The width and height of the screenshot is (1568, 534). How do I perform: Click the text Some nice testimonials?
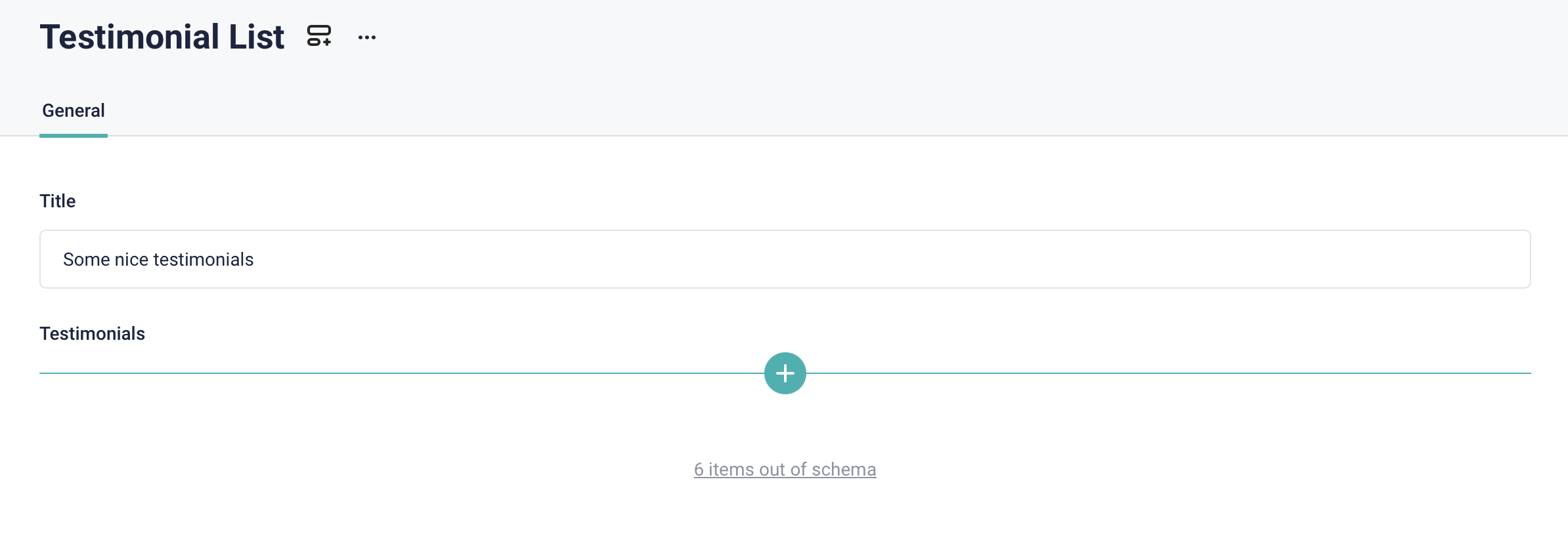[158, 260]
